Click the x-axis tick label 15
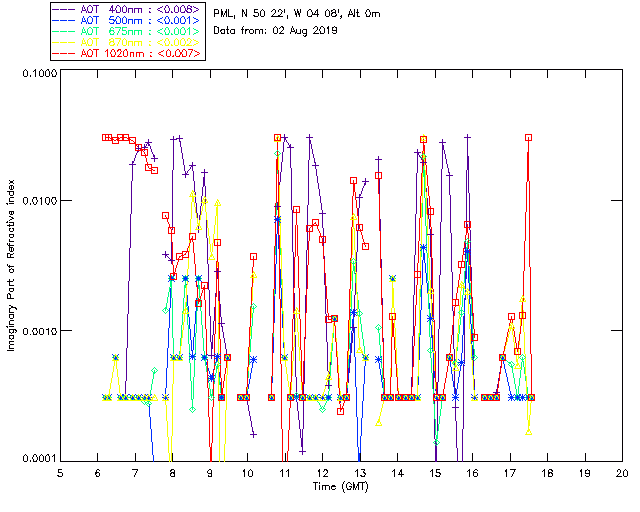This screenshot has width=640, height=512. (435, 473)
